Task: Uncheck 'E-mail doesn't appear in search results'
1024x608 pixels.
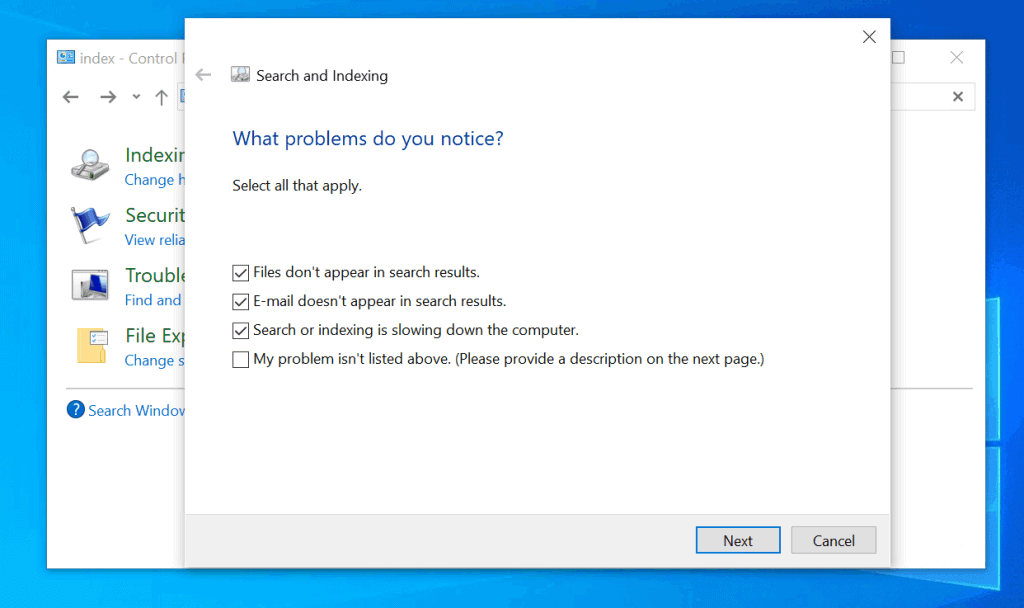Action: click(240, 301)
